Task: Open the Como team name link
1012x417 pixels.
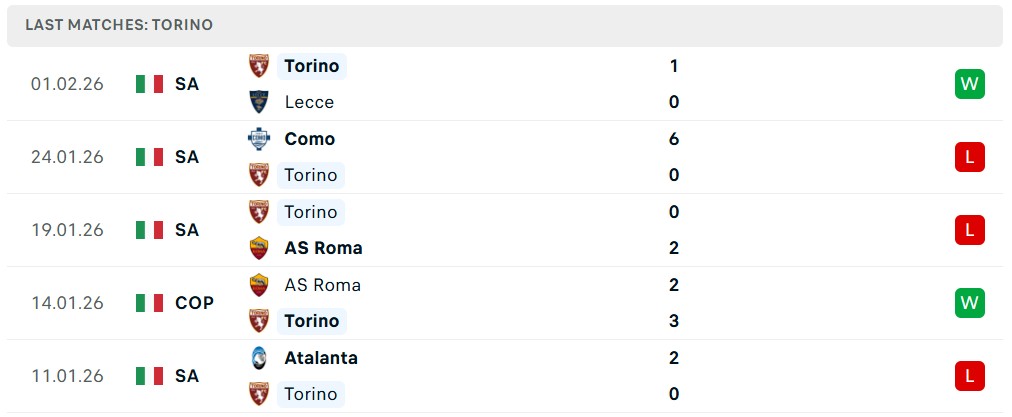Action: 309,139
